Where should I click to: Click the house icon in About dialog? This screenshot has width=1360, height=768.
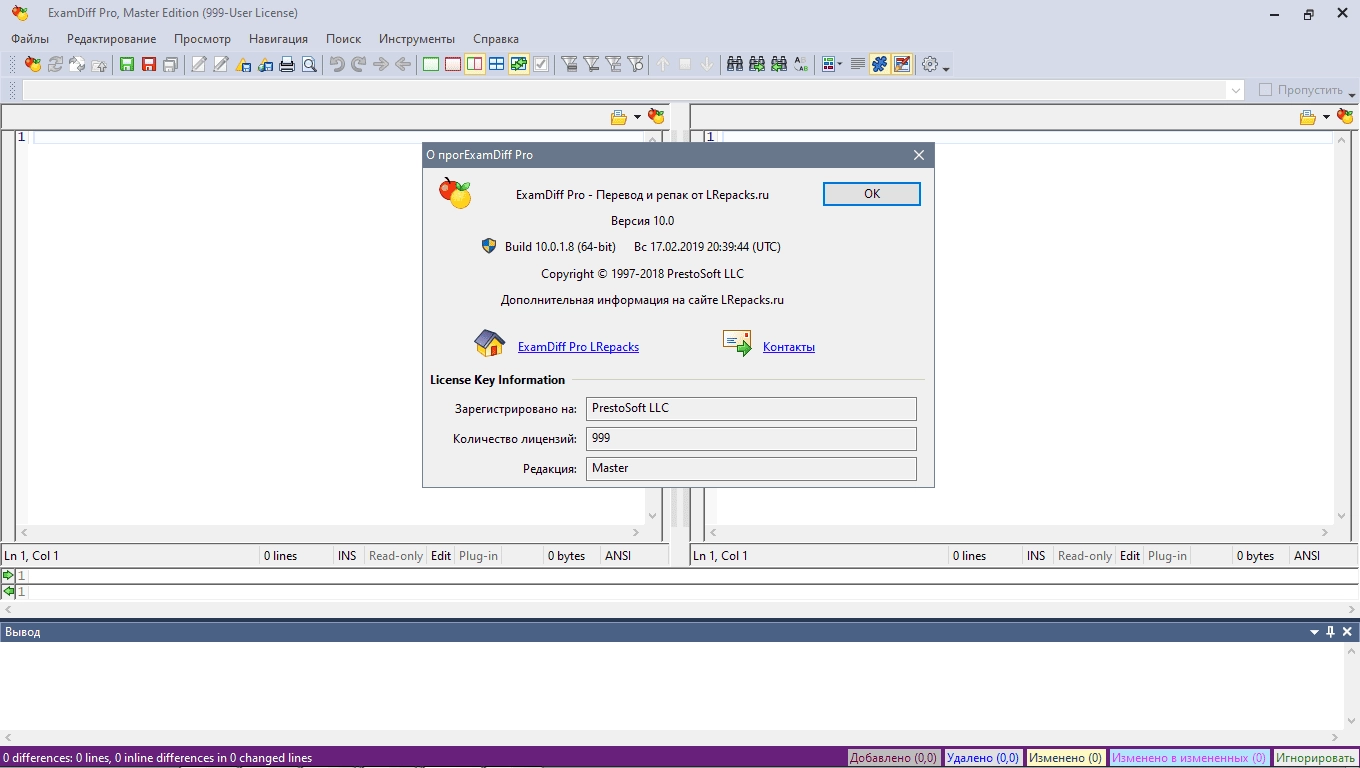coord(490,343)
